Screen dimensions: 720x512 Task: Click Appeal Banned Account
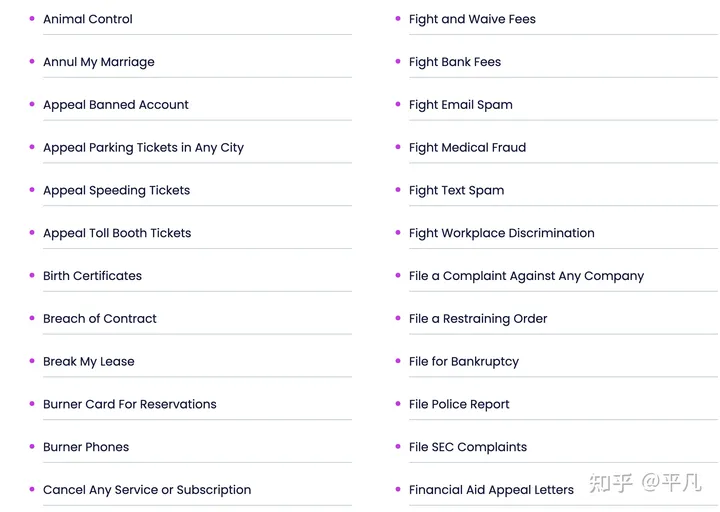(x=116, y=105)
